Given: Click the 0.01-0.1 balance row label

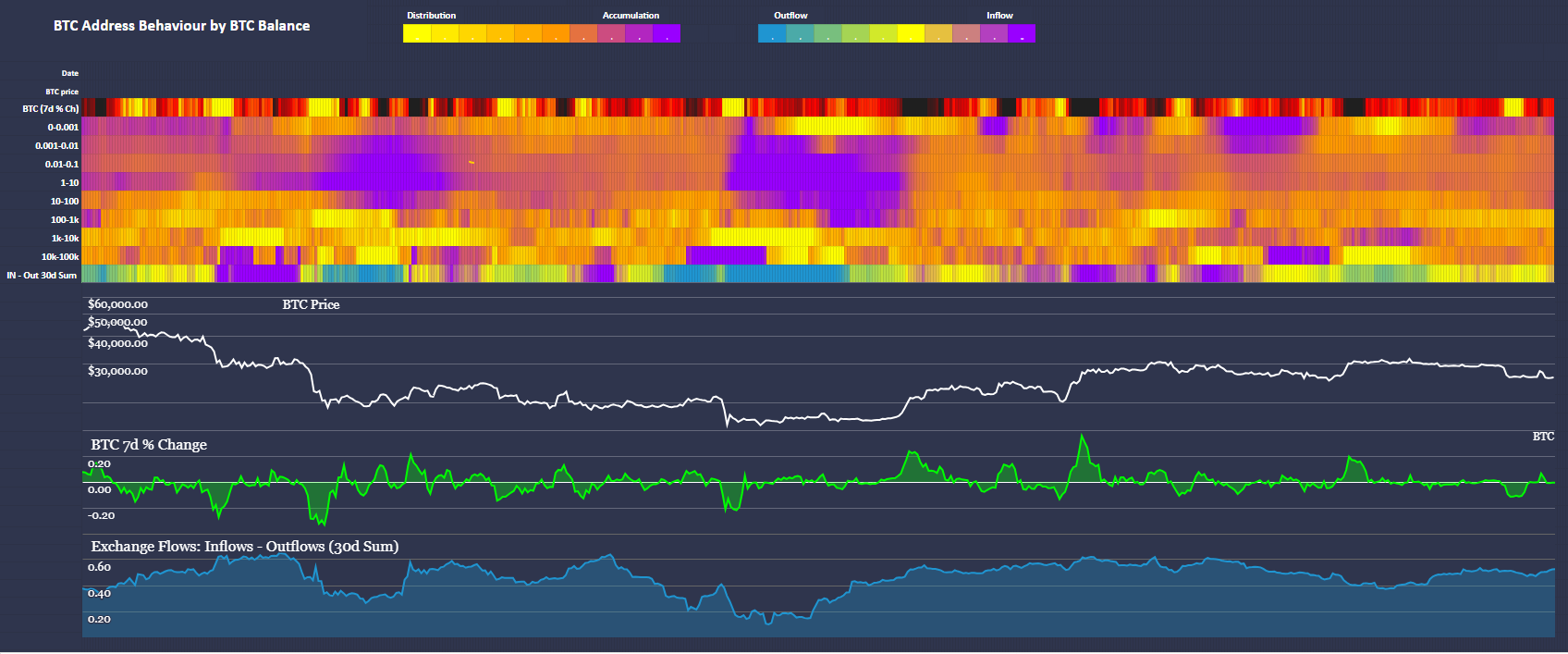Looking at the screenshot, I should coord(62,165).
